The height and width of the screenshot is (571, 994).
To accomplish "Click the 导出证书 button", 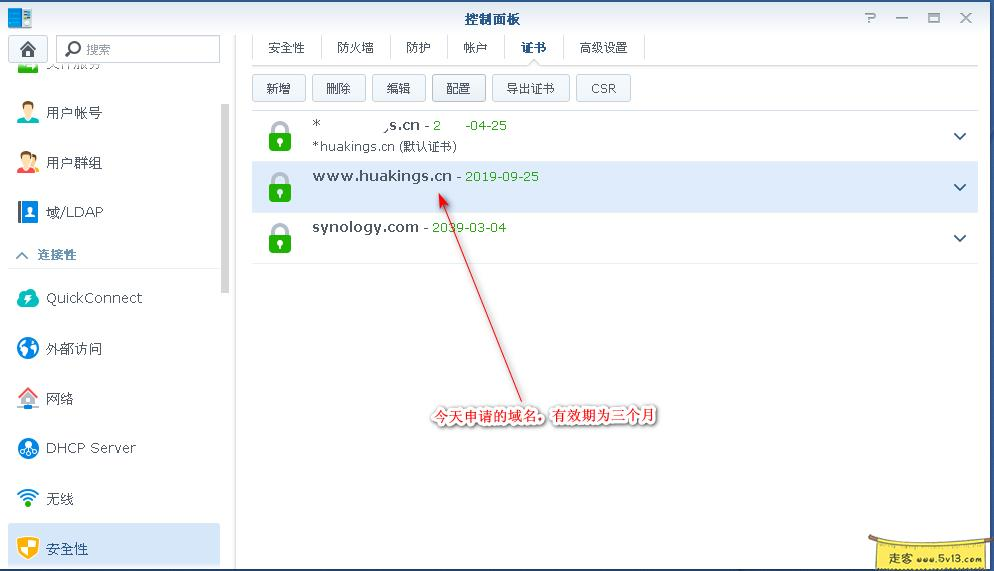I will click(x=531, y=88).
